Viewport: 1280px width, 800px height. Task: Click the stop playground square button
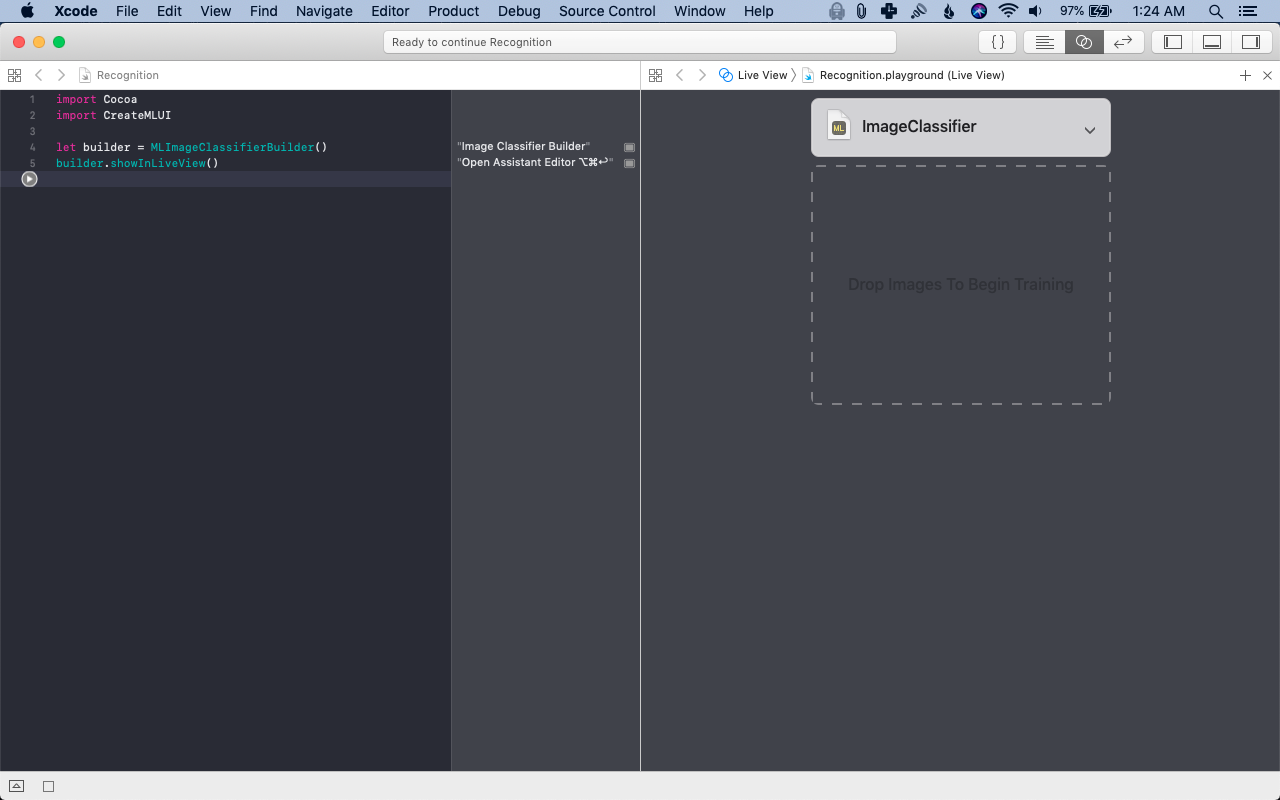pos(48,786)
